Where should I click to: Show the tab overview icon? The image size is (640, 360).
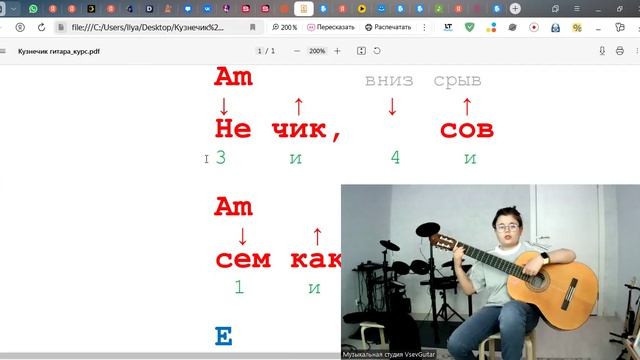[555, 9]
